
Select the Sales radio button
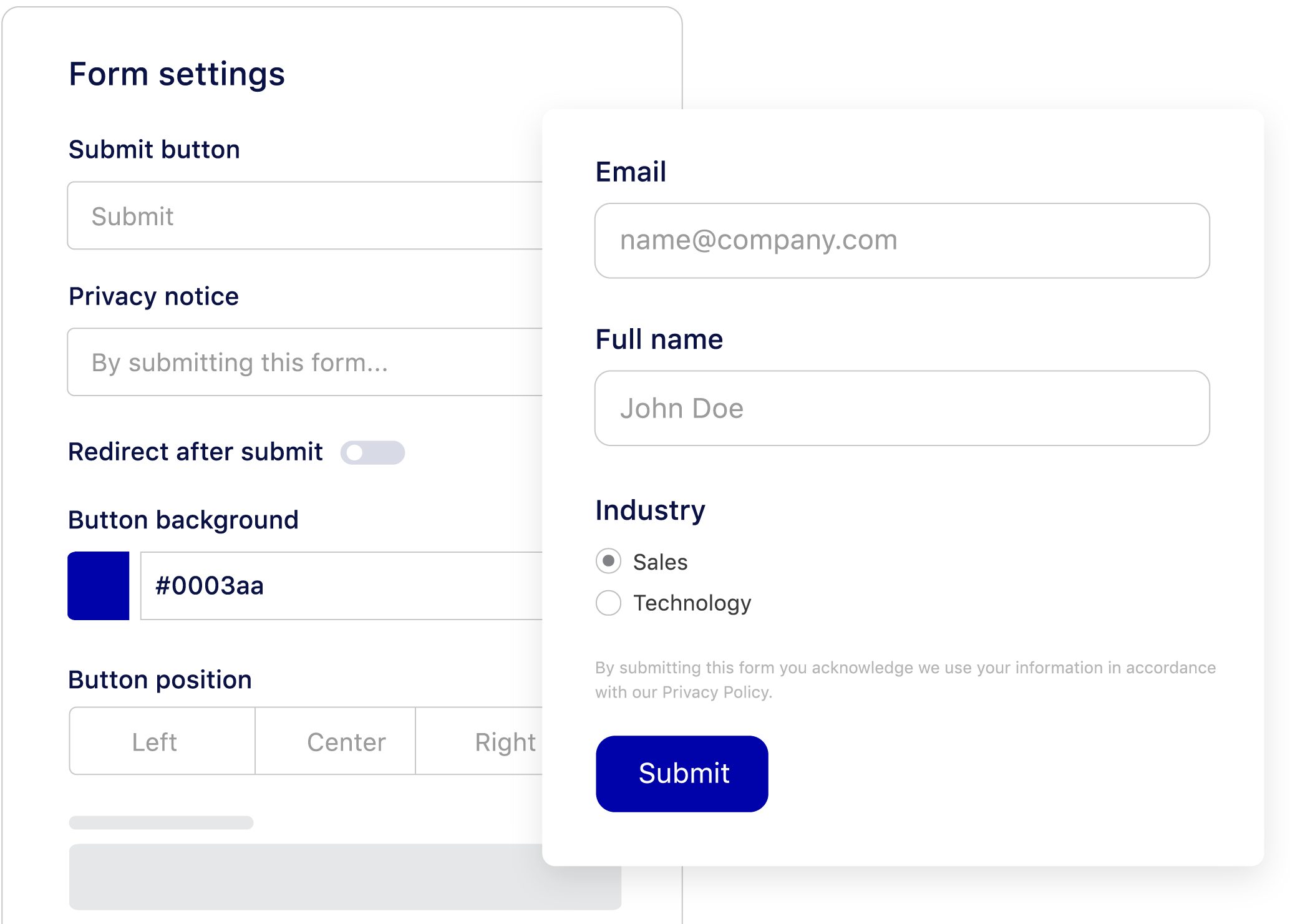610,560
